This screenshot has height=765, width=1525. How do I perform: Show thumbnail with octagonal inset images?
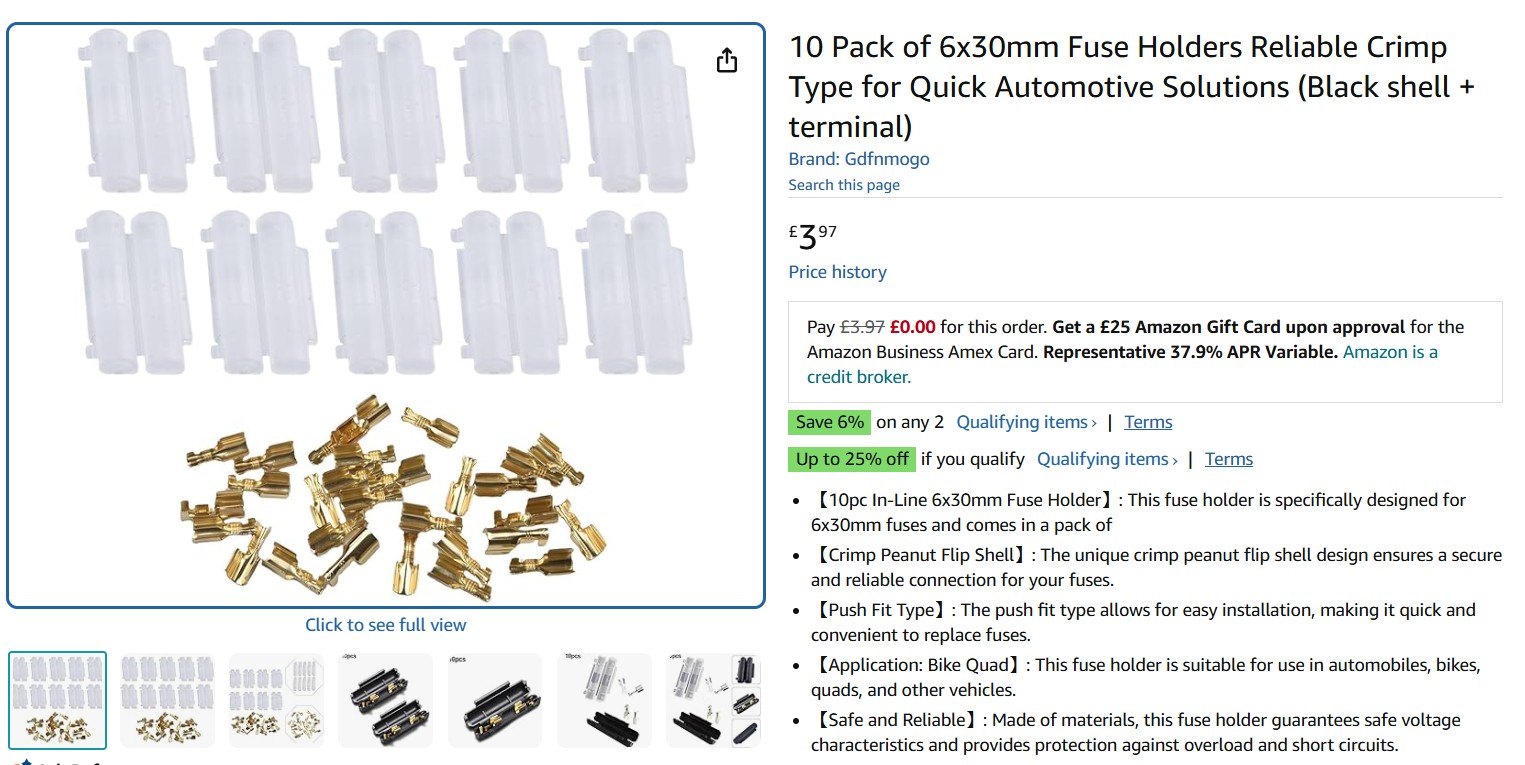tap(276, 700)
